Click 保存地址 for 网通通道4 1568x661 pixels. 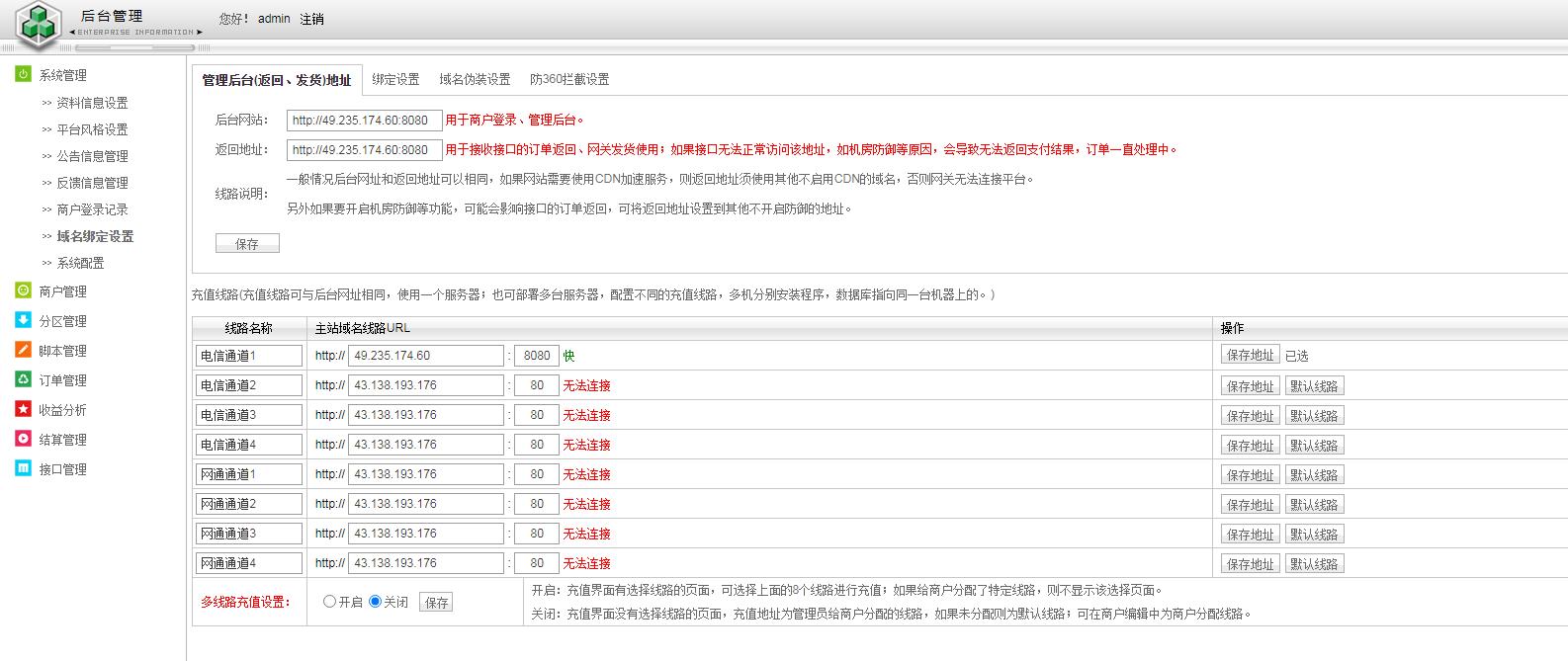pyautogui.click(x=1251, y=564)
